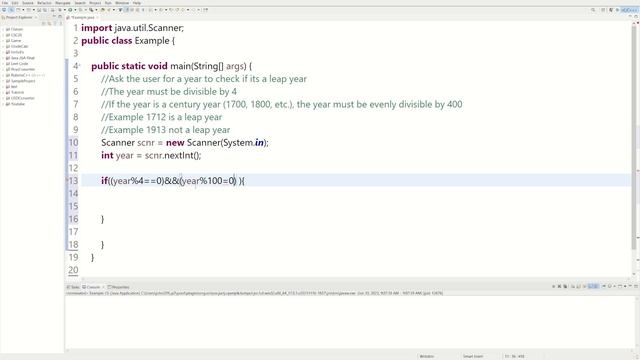Image resolution: width=640 pixels, height=360 pixels.
Task: Expand the SampleProject arrow
Action: tap(3, 81)
